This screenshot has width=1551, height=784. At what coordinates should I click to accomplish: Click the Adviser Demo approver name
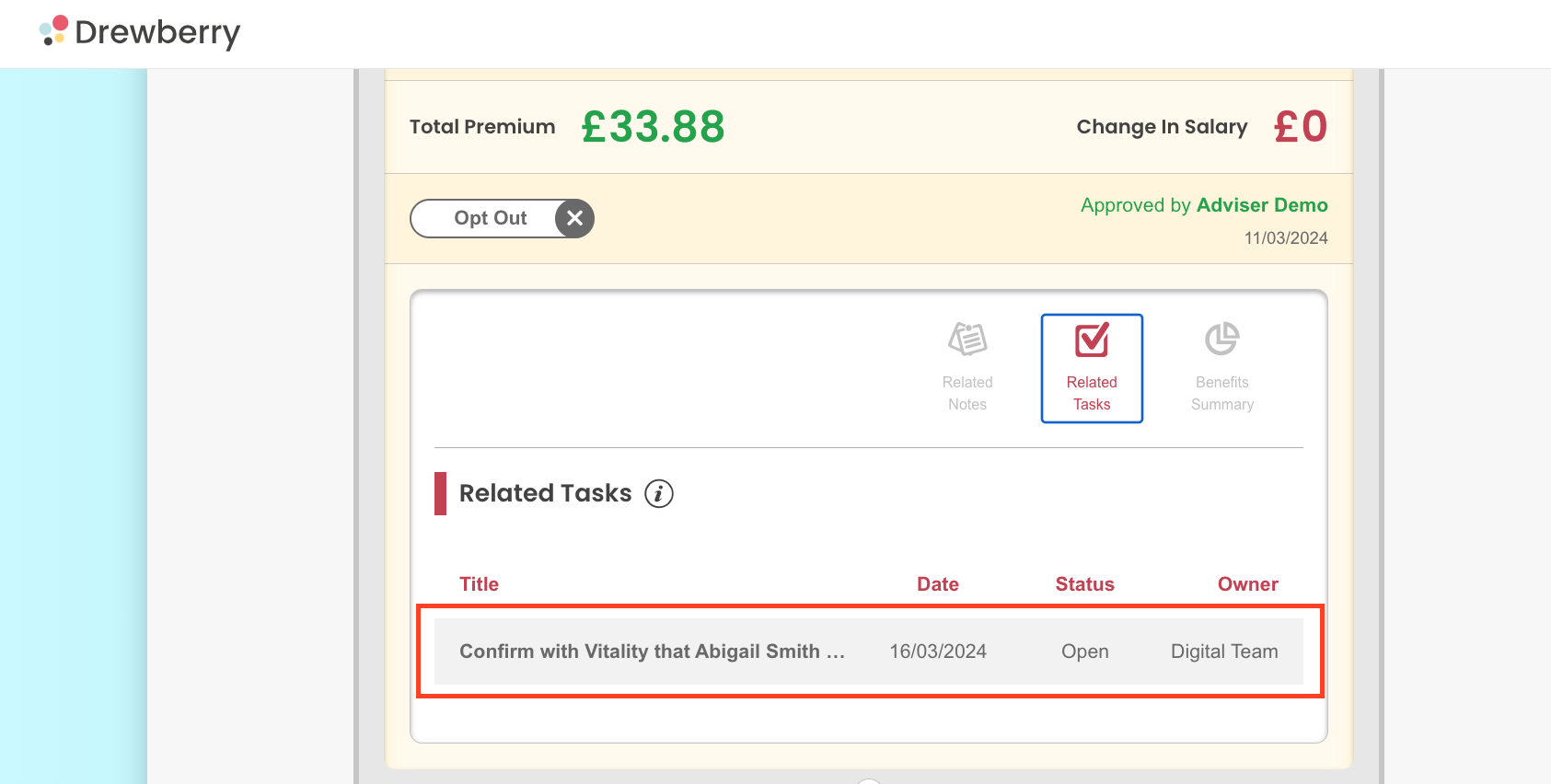tap(1262, 205)
